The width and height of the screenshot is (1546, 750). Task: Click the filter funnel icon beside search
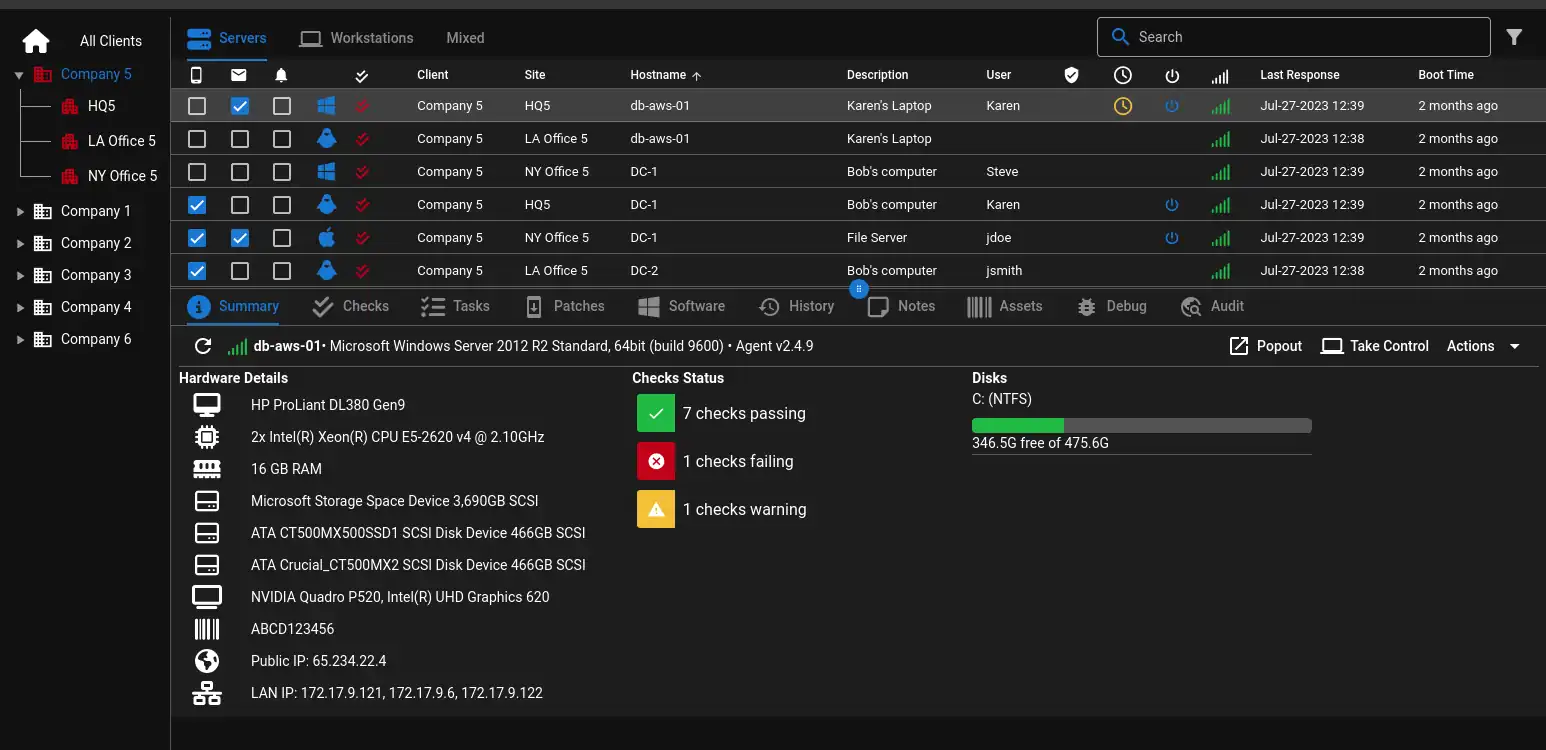click(x=1514, y=37)
